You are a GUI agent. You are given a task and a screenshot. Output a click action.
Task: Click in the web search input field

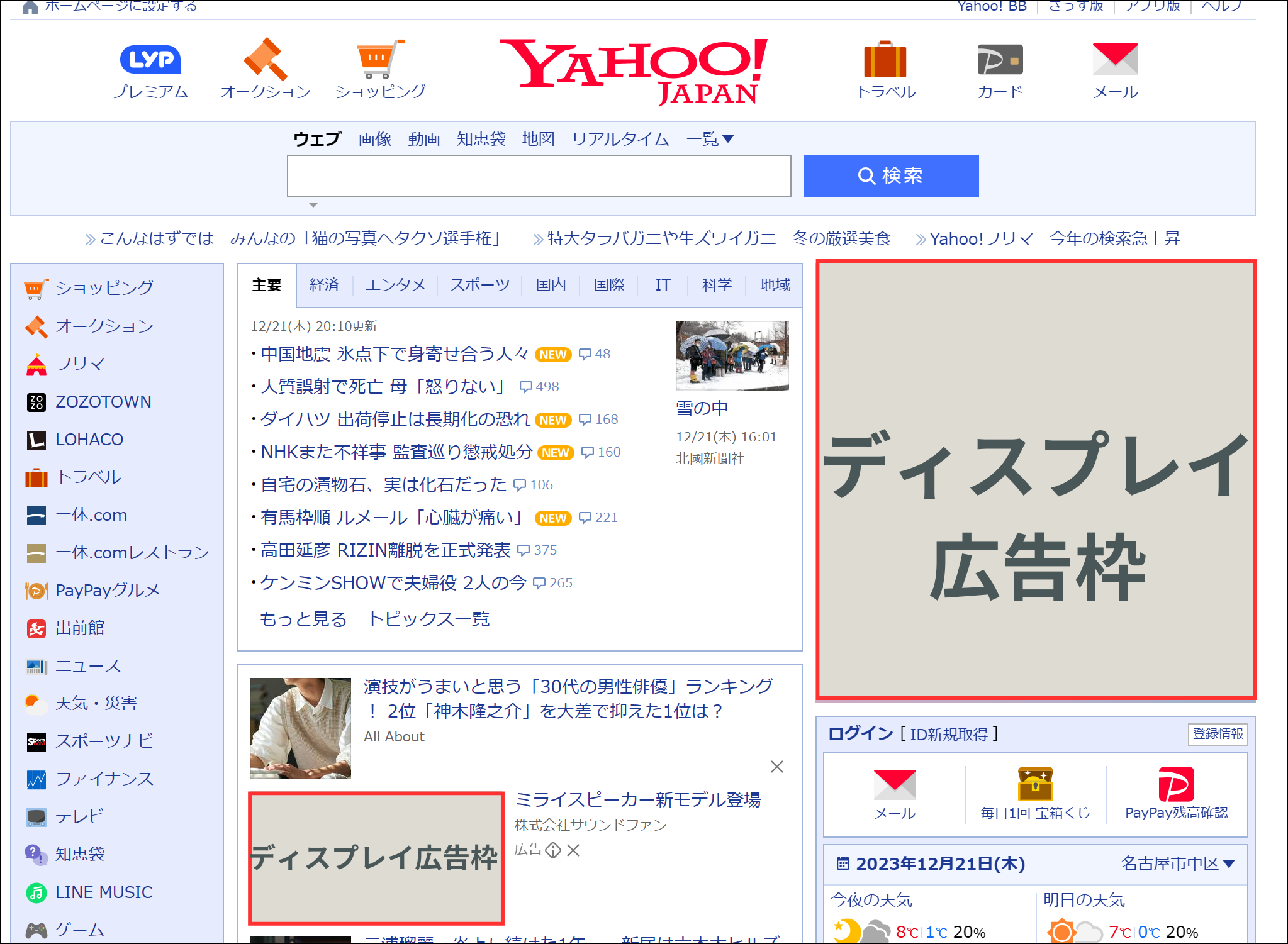tap(539, 176)
